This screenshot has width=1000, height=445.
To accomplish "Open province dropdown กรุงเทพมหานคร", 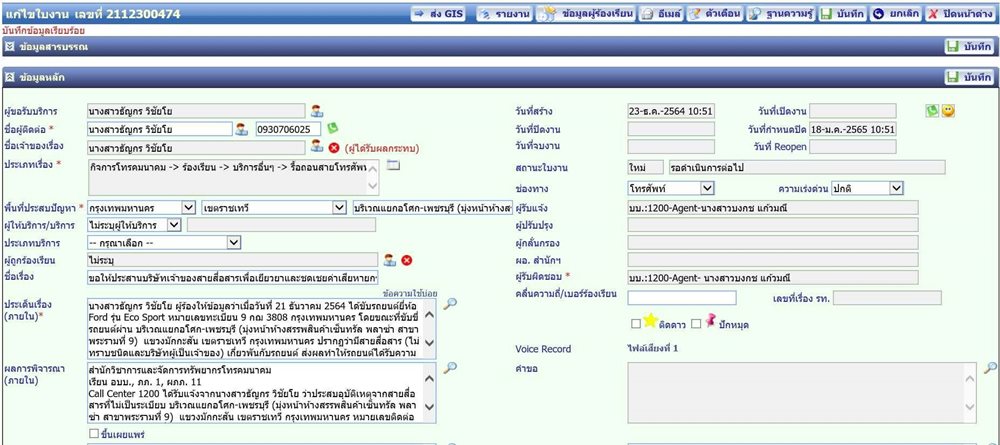I will point(142,208).
